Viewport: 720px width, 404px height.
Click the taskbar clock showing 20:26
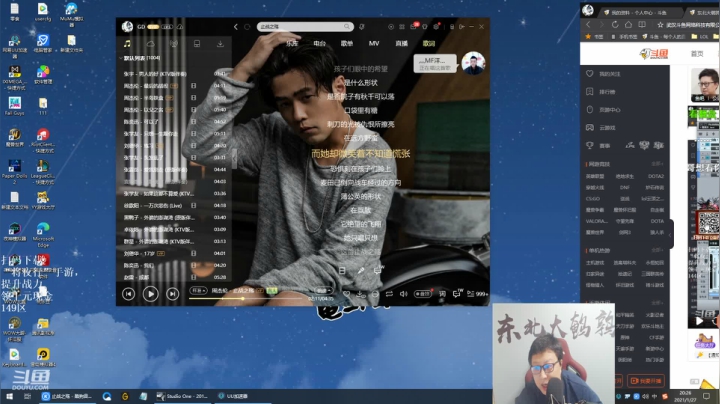685,396
